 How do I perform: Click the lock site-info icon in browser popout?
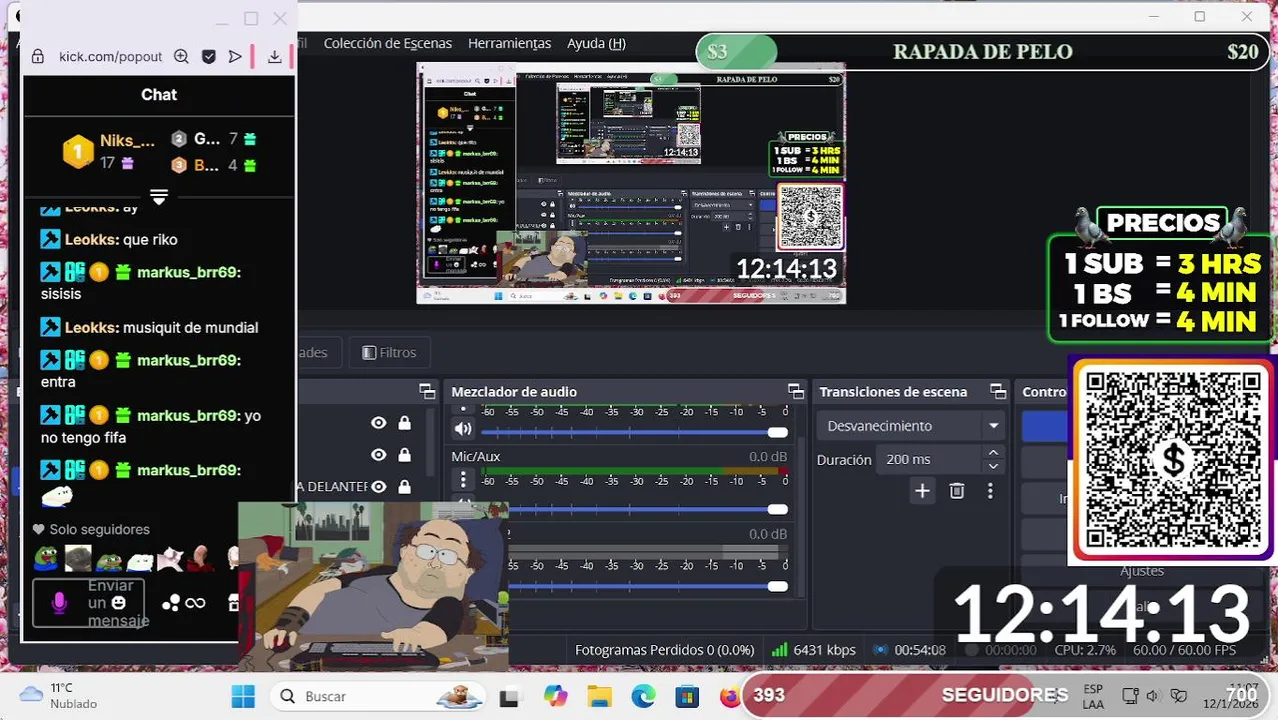coord(37,57)
